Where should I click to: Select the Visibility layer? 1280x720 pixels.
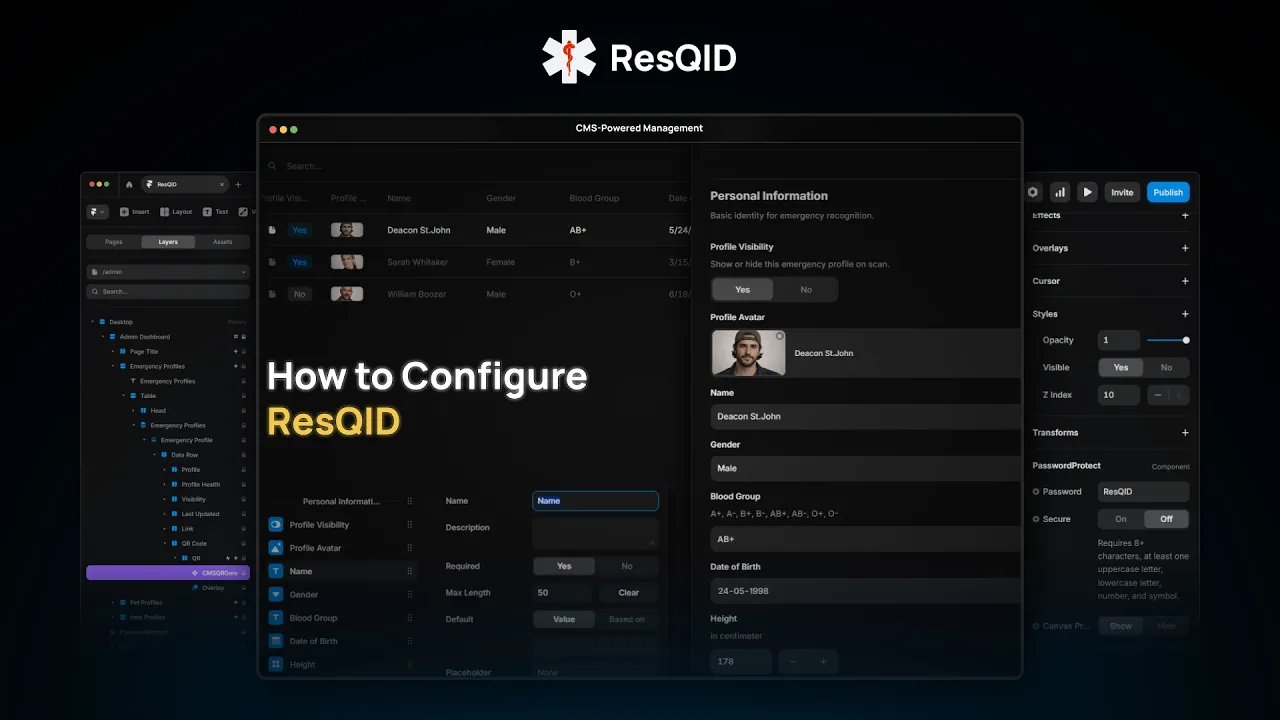(x=193, y=499)
